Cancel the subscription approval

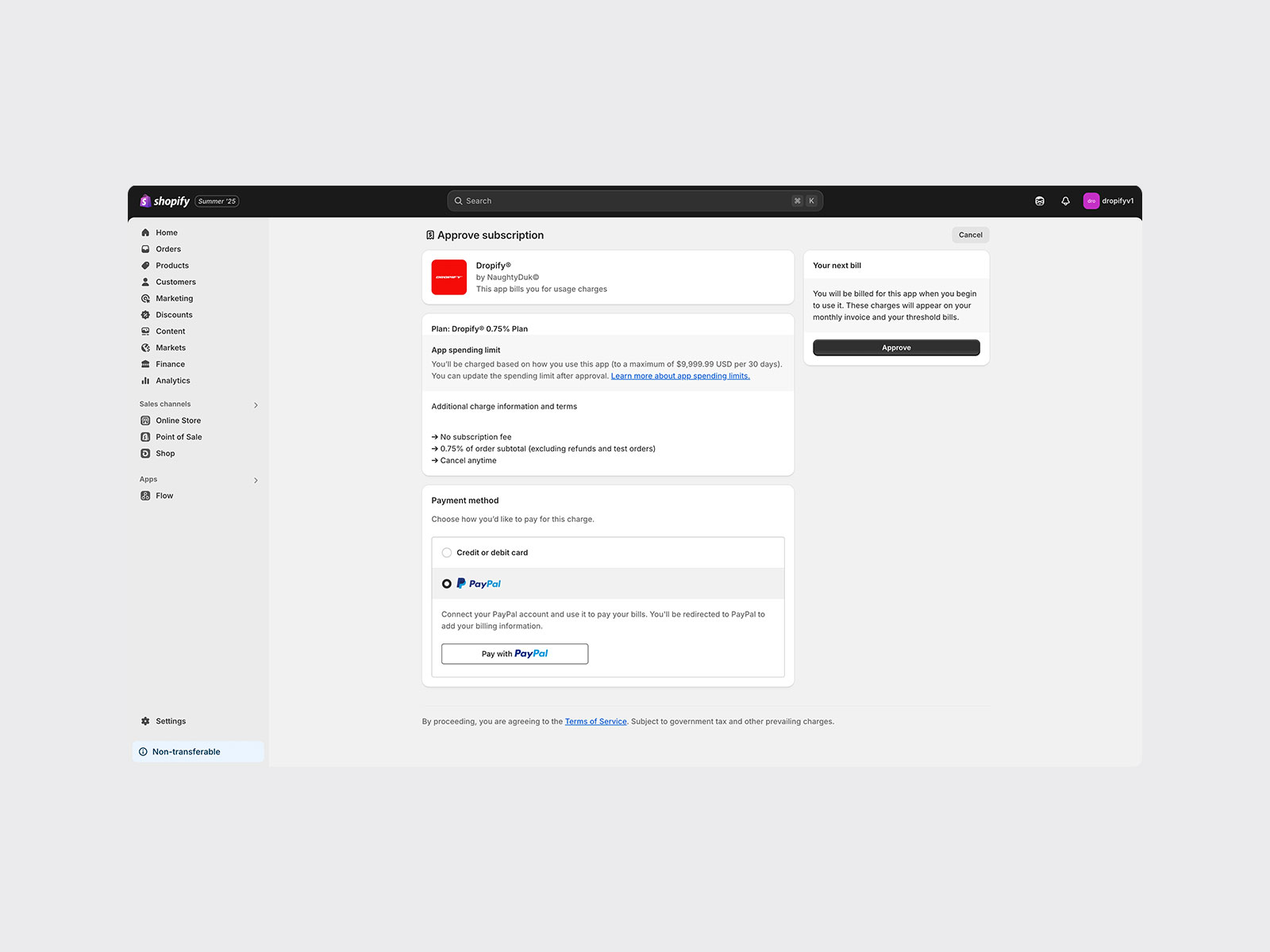[x=970, y=235]
